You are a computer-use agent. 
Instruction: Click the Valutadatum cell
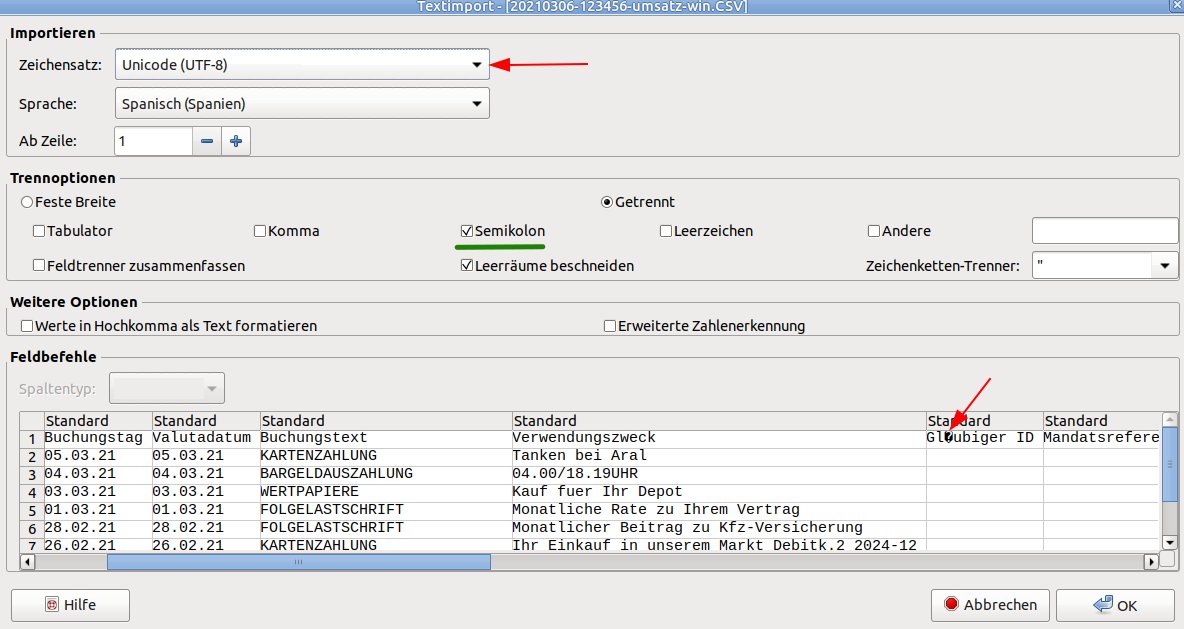[x=205, y=438]
